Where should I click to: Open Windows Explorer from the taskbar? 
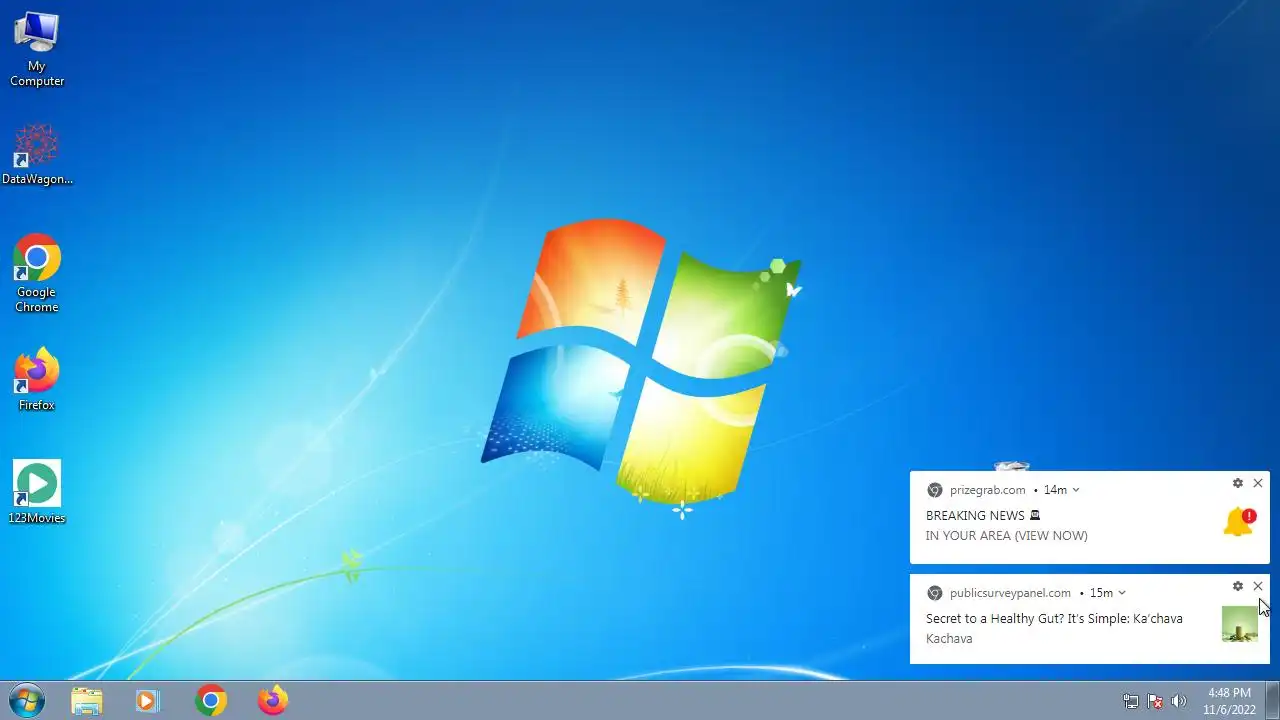point(87,700)
